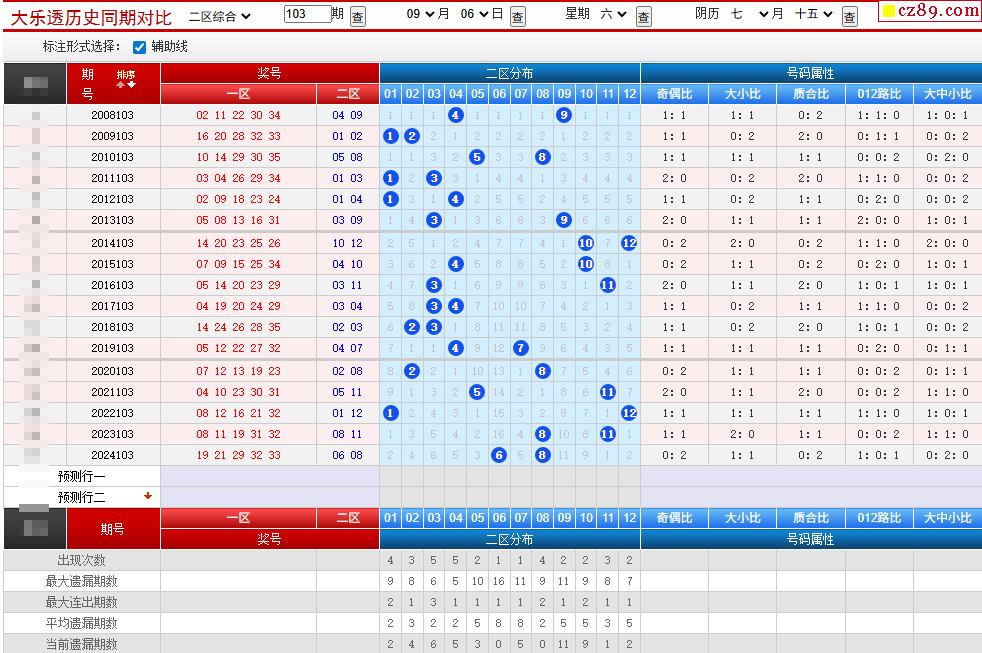The image size is (982, 653).
Task: Select blue ball 2 in the 2018103 row
Action: (412, 327)
